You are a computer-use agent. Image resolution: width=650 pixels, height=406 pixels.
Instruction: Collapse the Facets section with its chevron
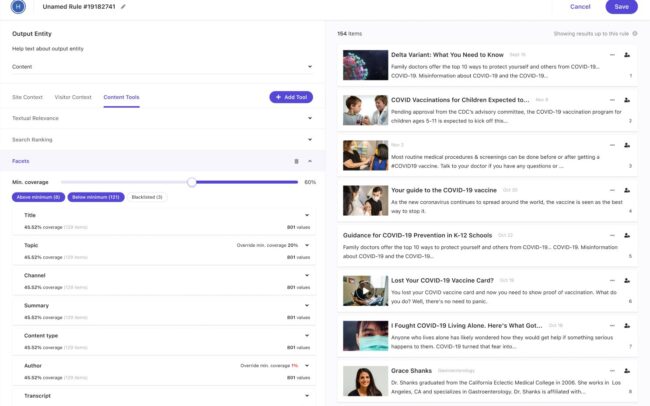click(x=309, y=160)
